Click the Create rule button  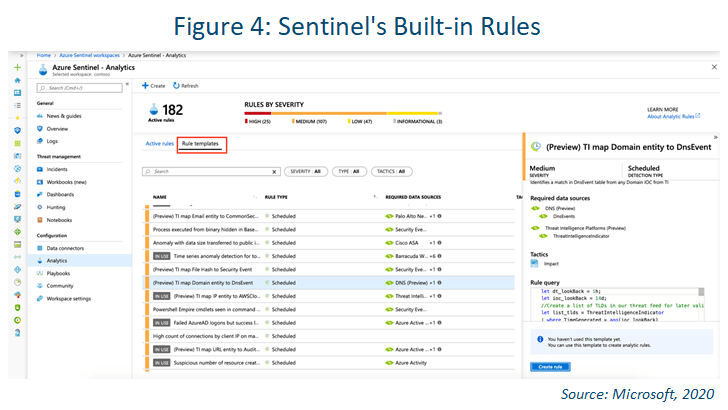pyautogui.click(x=550, y=367)
